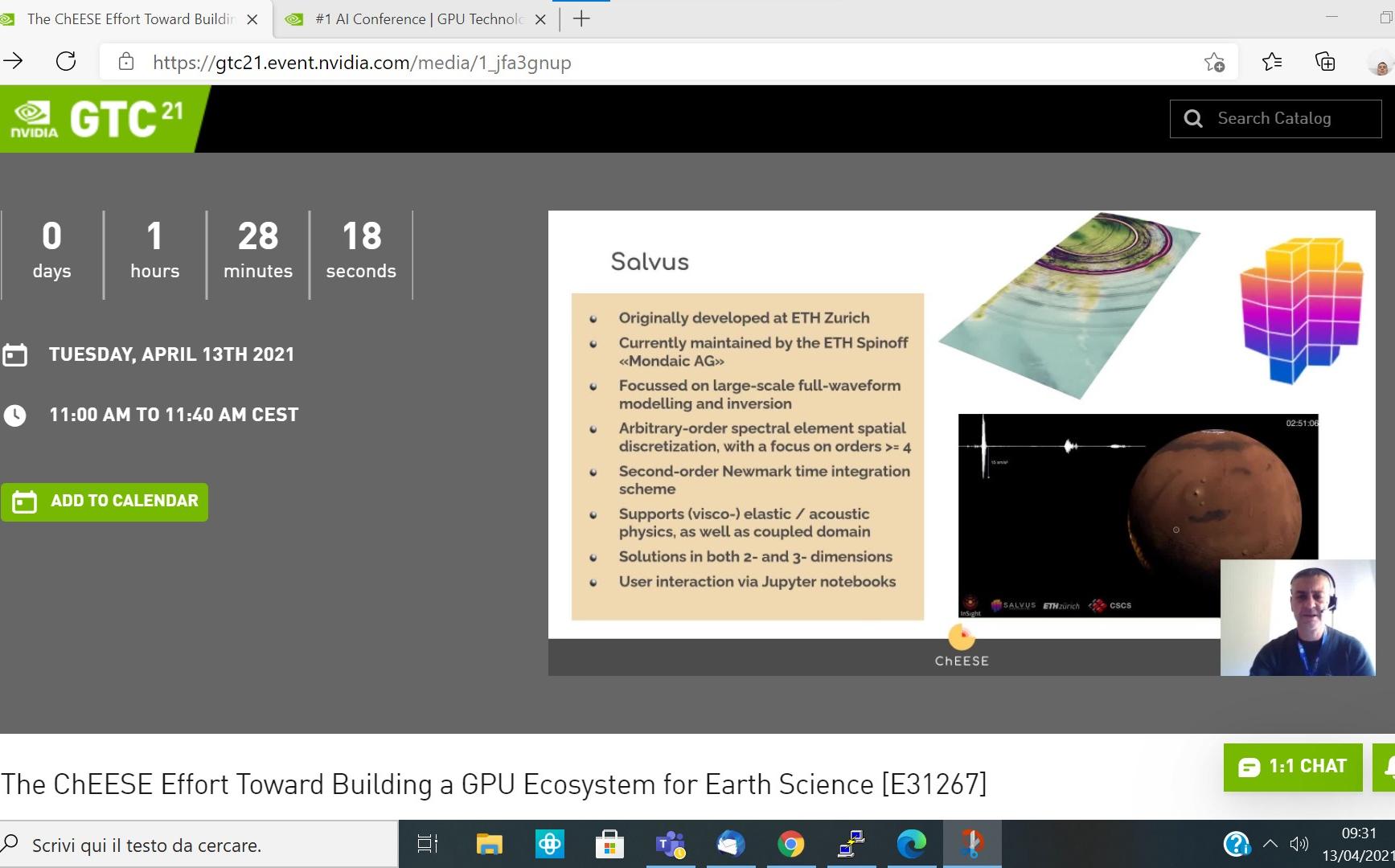Open the Favorites list icon
1395x868 pixels.
pos(1272,62)
